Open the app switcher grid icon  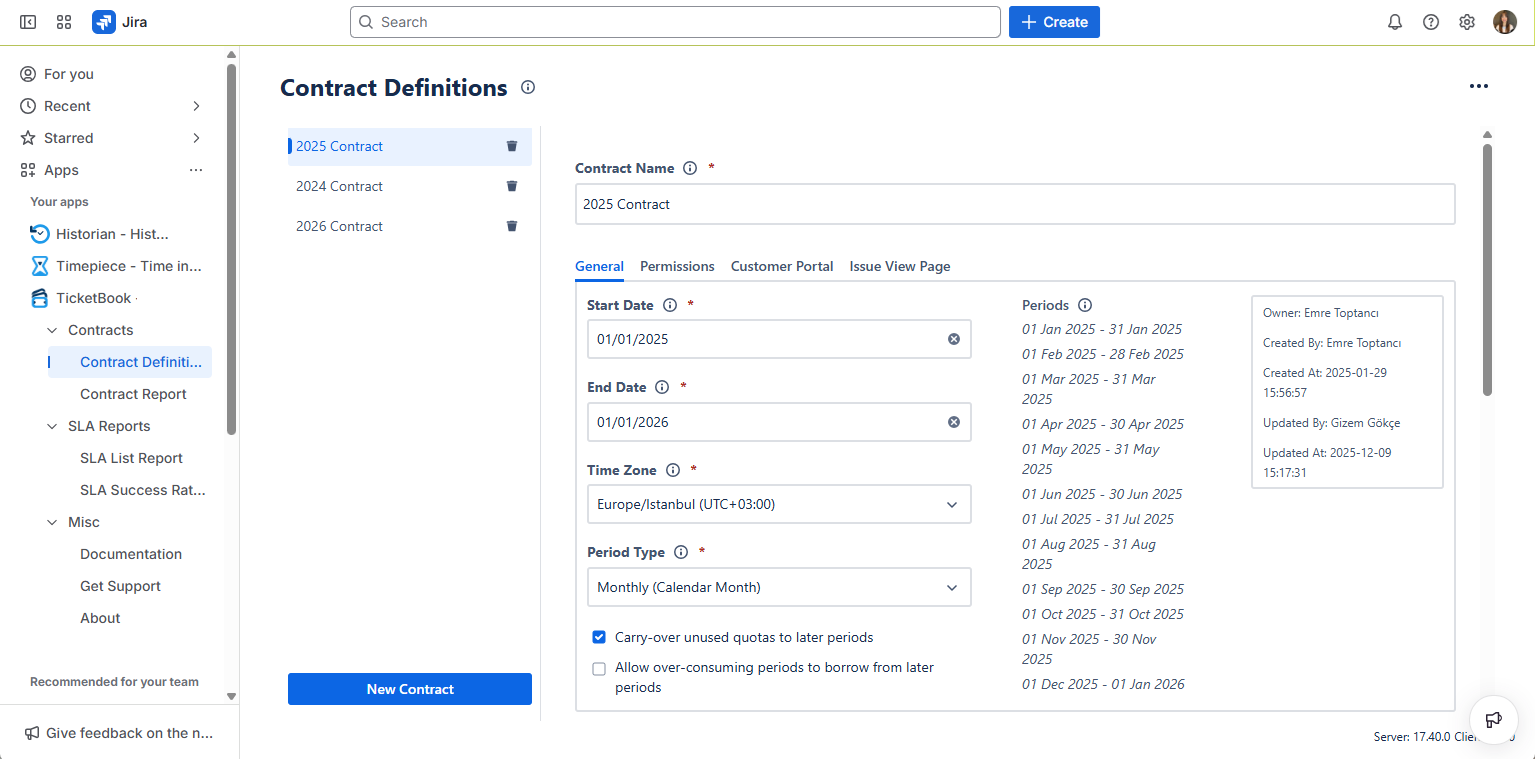click(64, 22)
